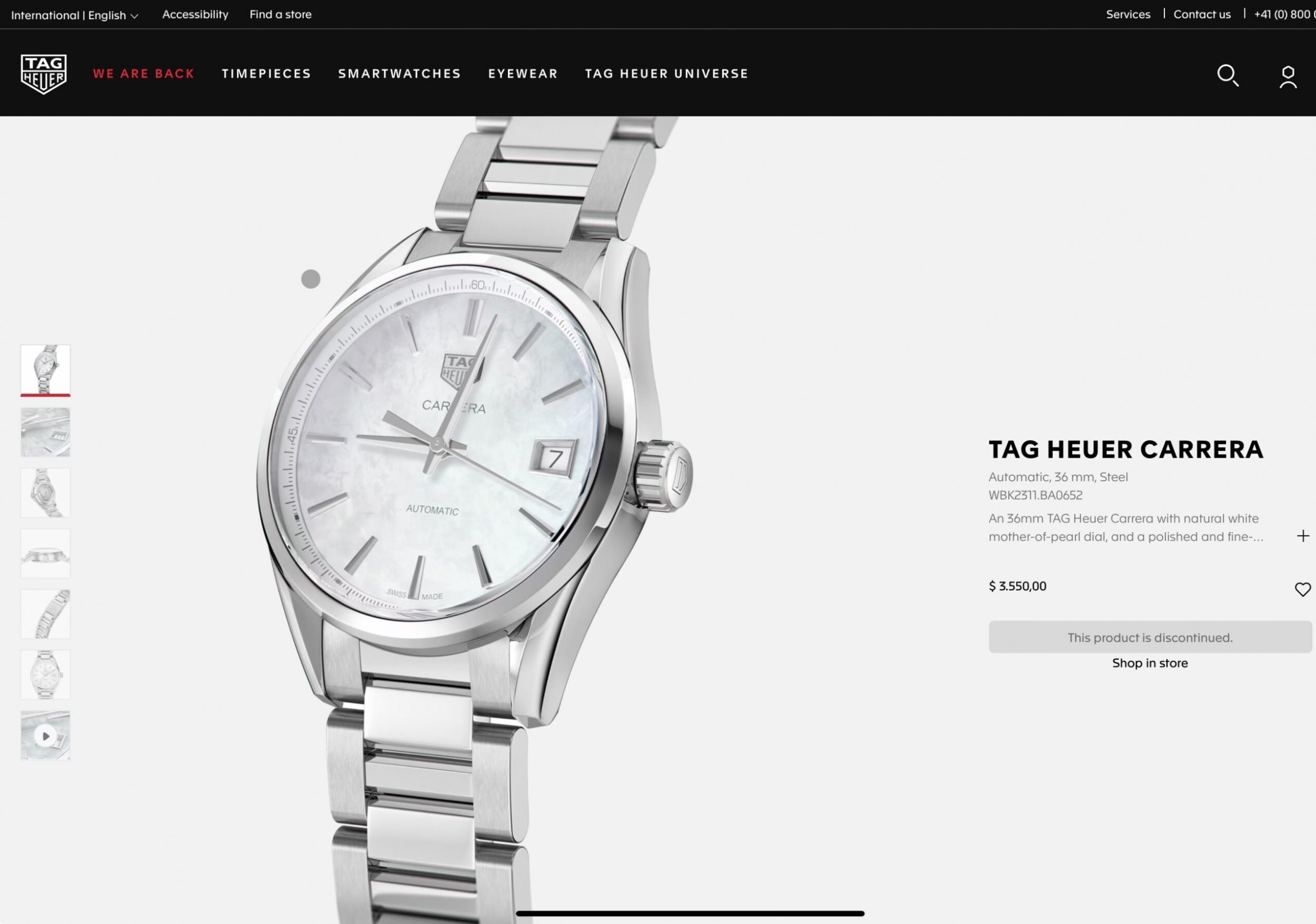Open the search magnifier icon
Image resolution: width=1316 pixels, height=924 pixels.
point(1228,75)
